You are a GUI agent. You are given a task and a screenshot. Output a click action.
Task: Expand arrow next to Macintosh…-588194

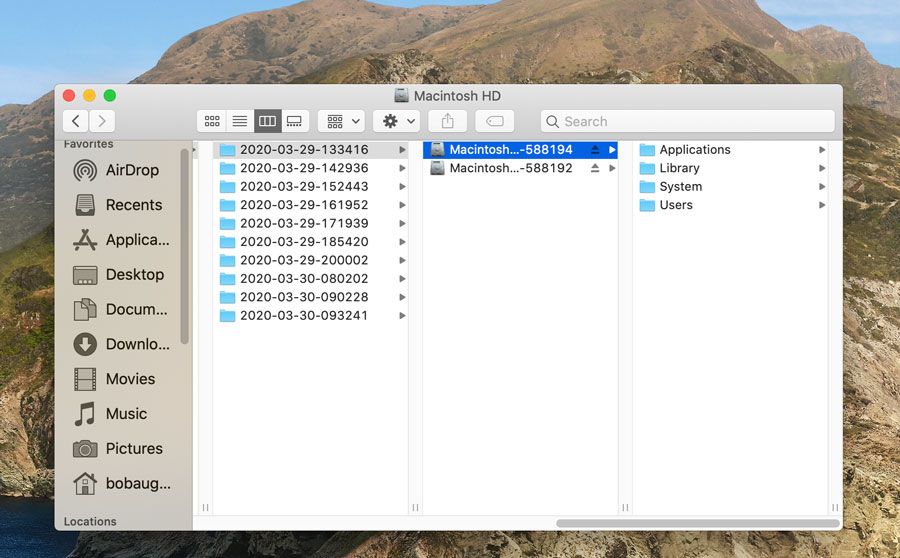(612, 150)
